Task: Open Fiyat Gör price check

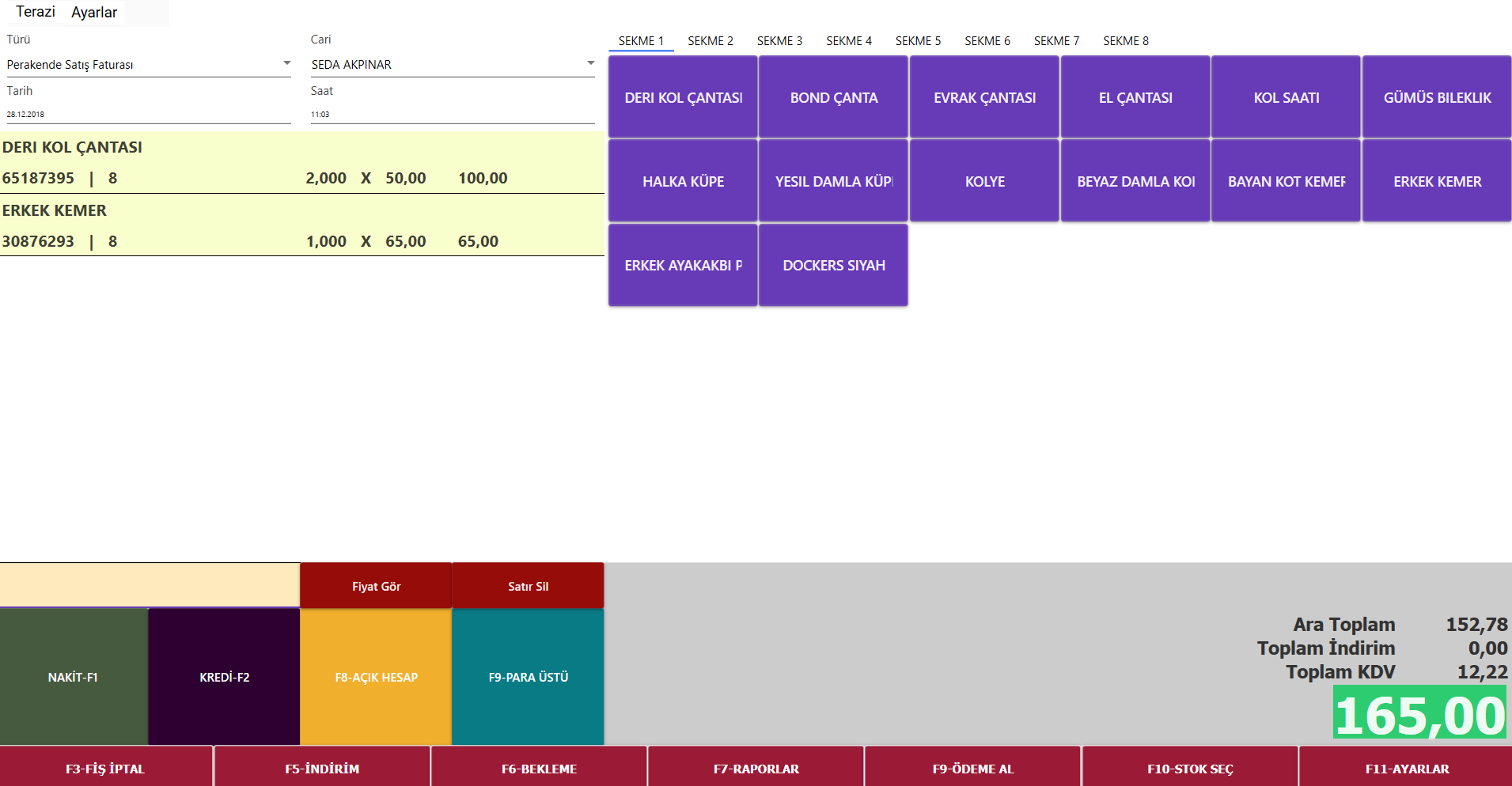Action: [x=376, y=586]
